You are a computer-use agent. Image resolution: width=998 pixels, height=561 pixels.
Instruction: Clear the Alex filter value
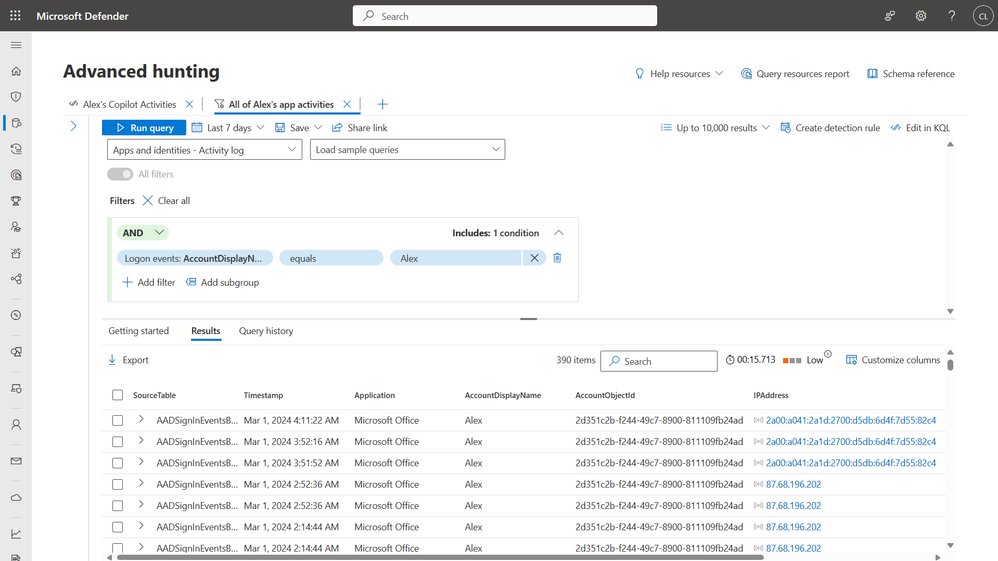tap(534, 258)
